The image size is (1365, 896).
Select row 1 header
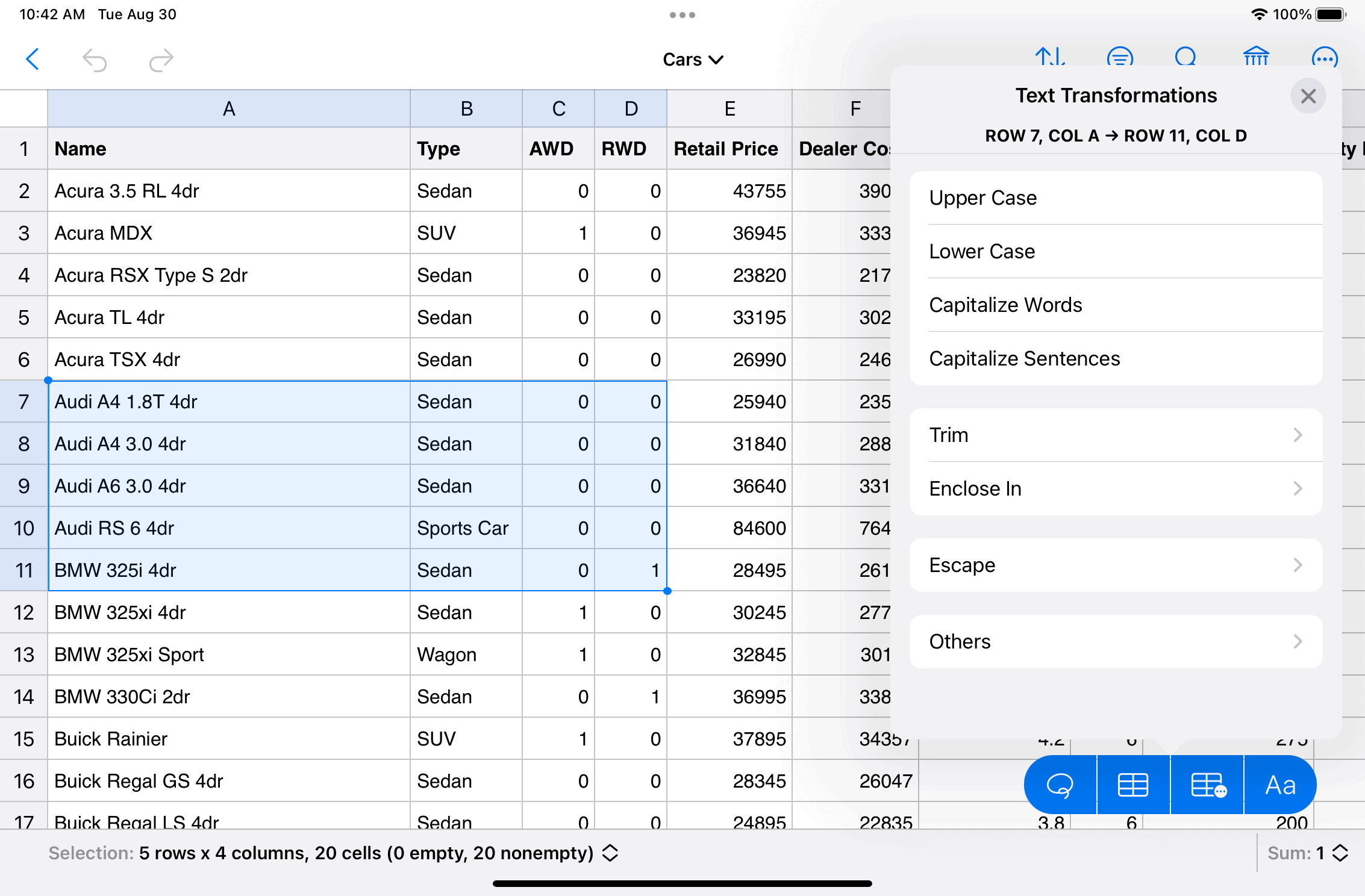point(24,149)
